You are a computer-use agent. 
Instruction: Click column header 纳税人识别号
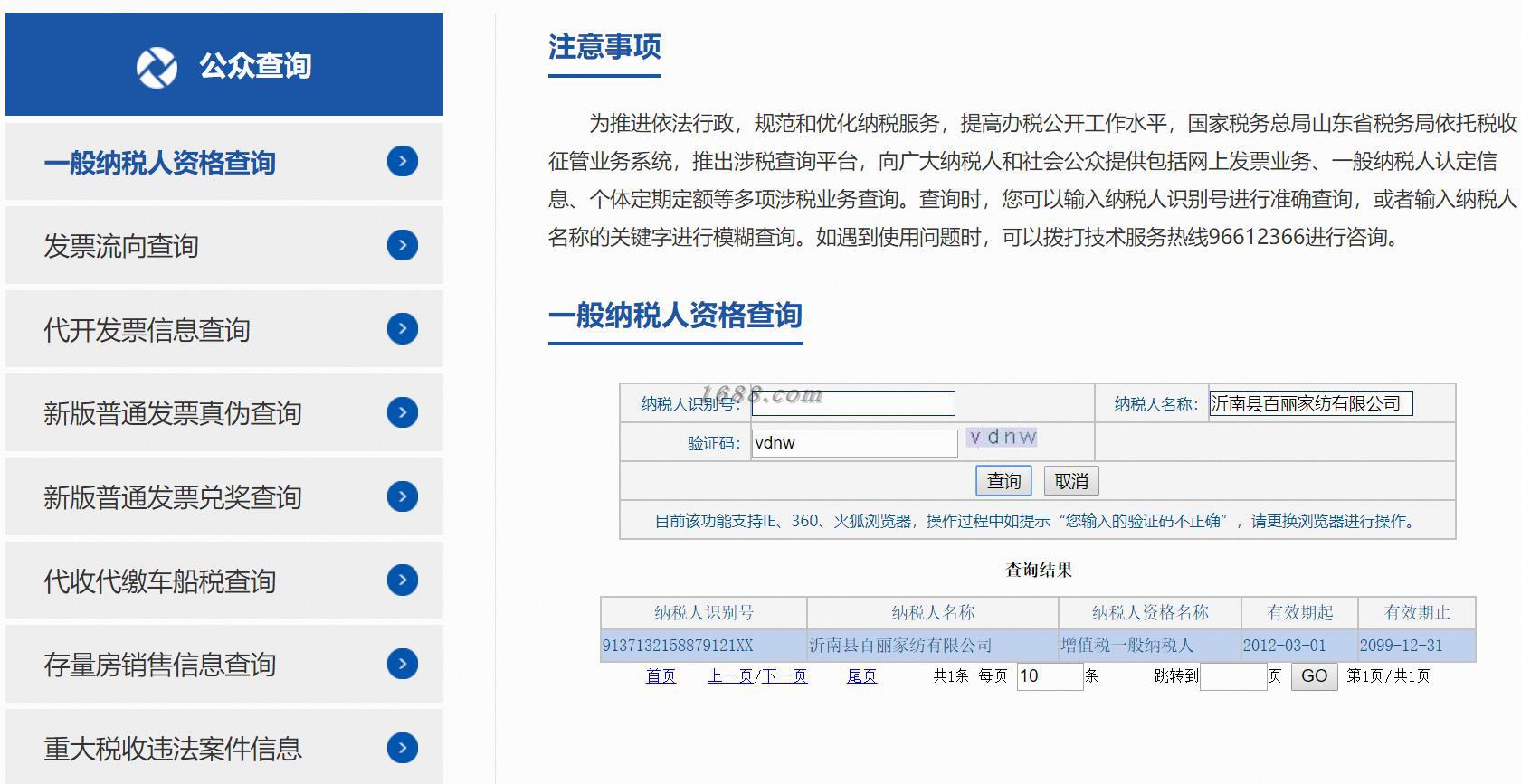[704, 613]
